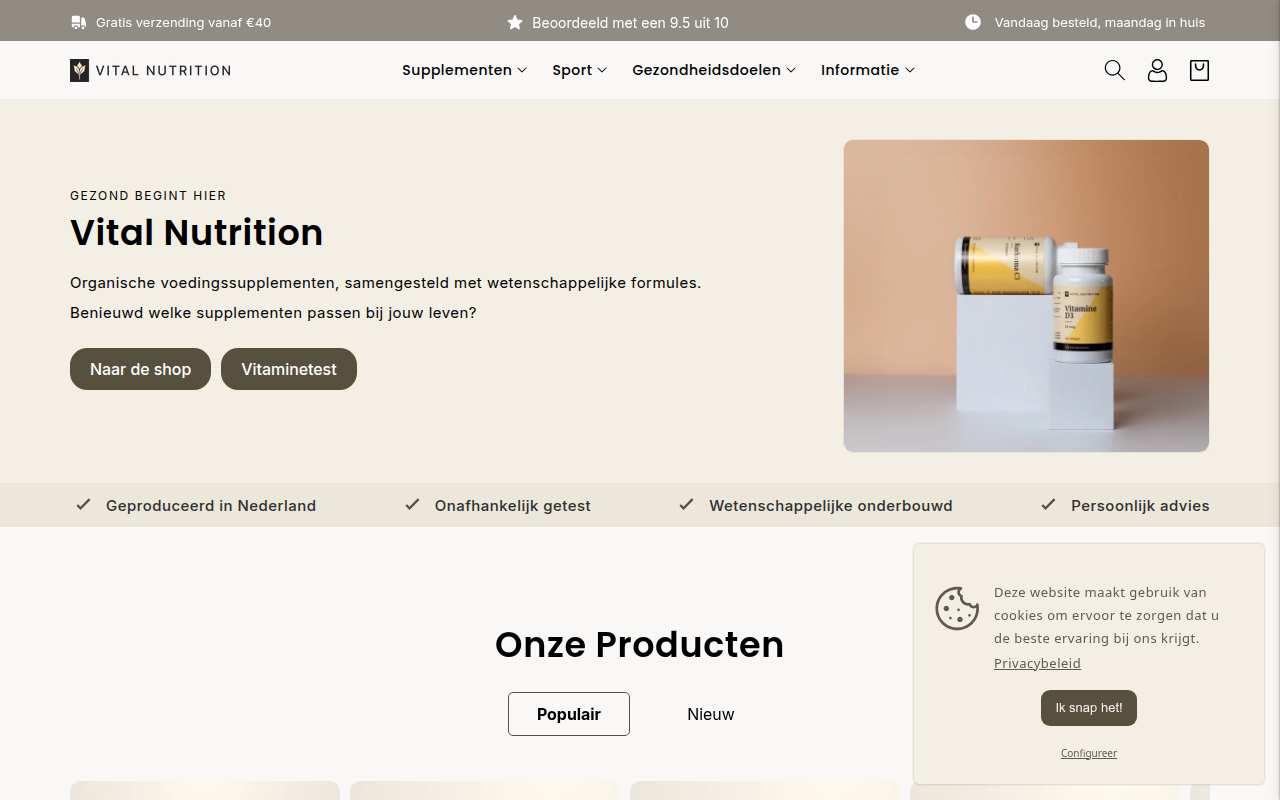1280x800 pixels.
Task: Select the Populair products tab
Action: coord(569,714)
